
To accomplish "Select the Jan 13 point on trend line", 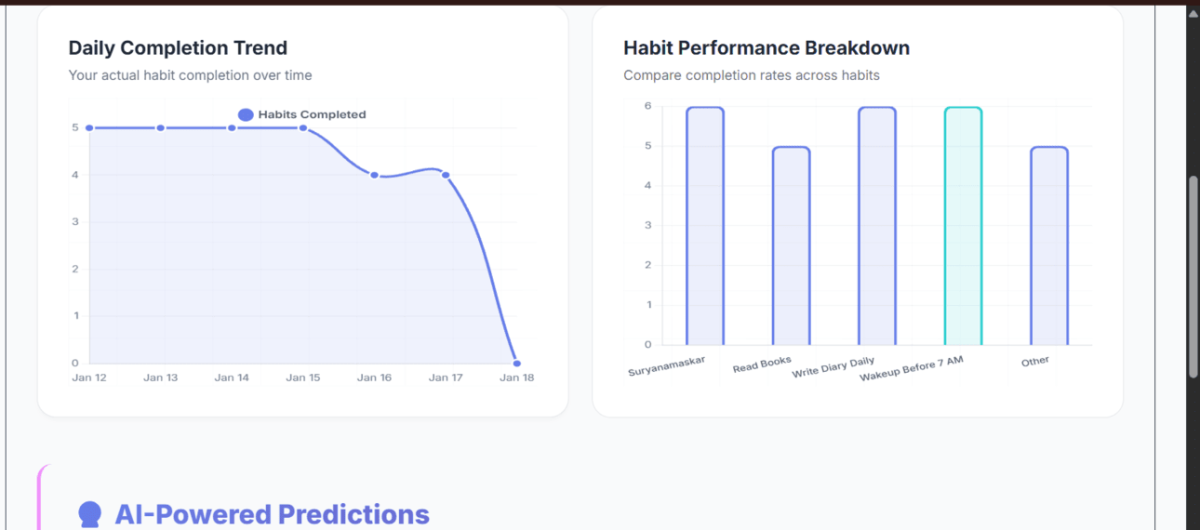I will pyautogui.click(x=161, y=128).
